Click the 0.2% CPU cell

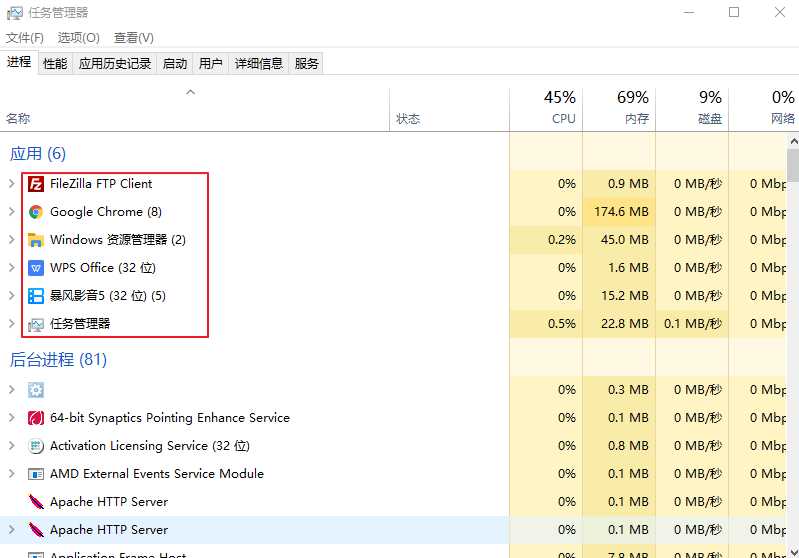click(x=546, y=240)
